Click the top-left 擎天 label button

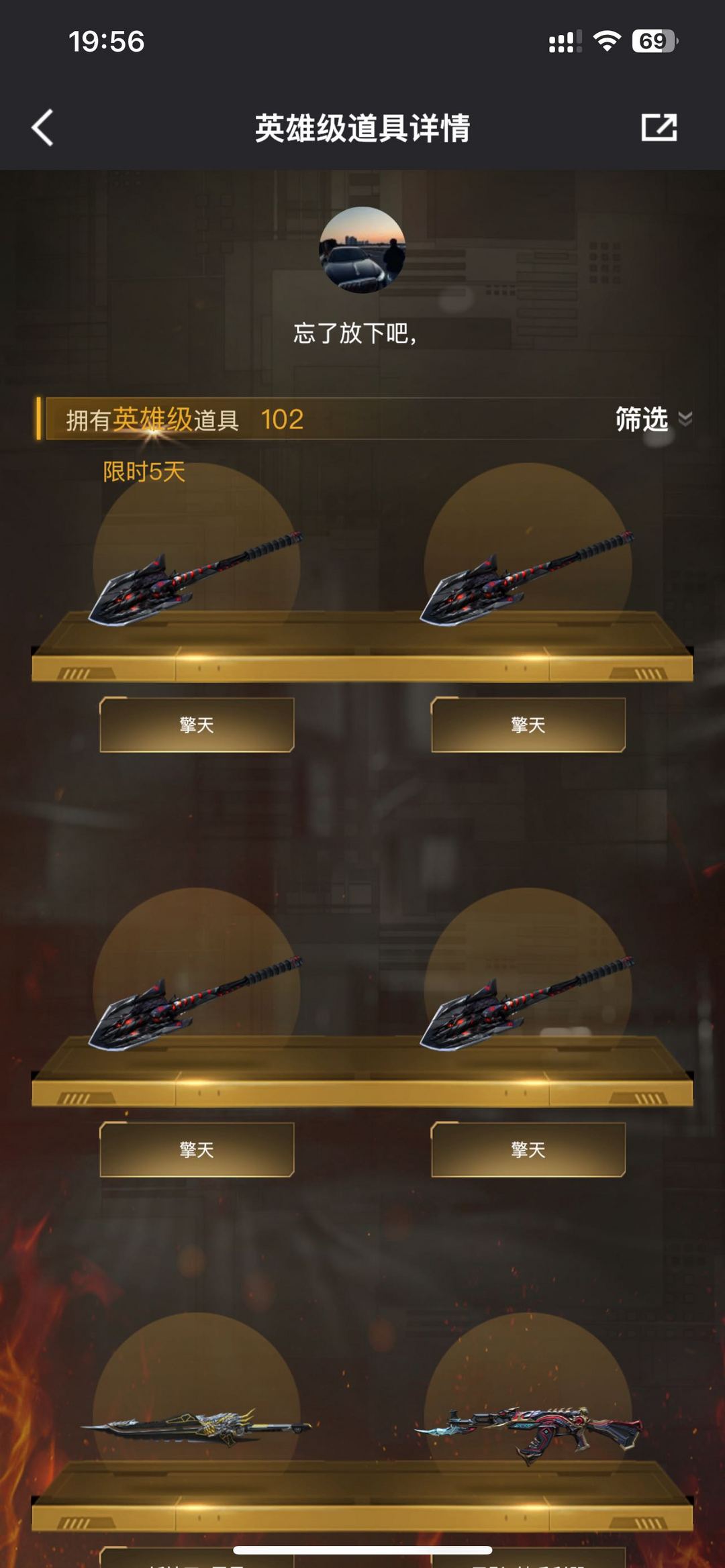(197, 725)
